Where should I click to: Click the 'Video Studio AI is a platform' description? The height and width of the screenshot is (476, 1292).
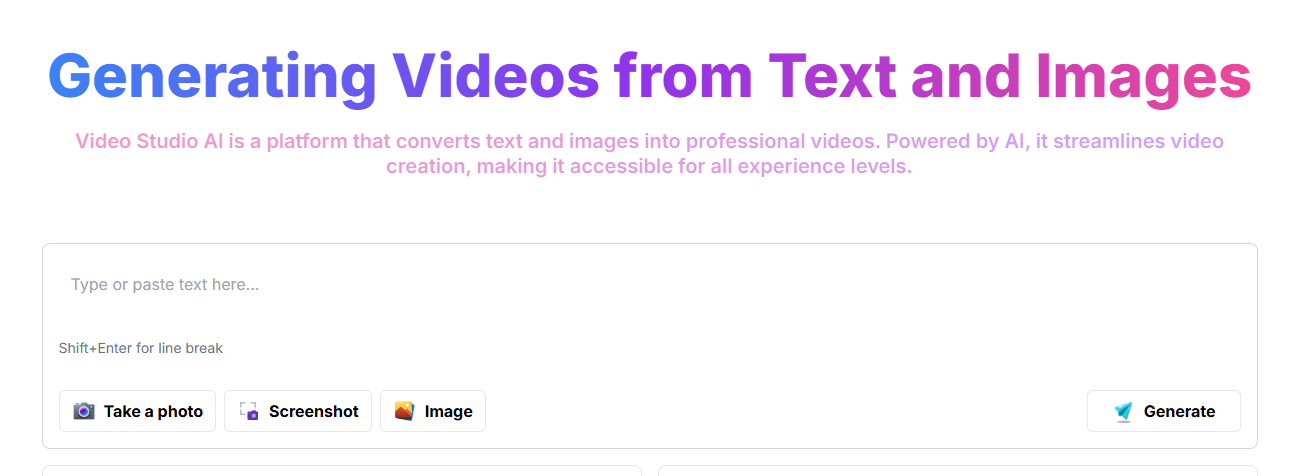pyautogui.click(x=649, y=153)
